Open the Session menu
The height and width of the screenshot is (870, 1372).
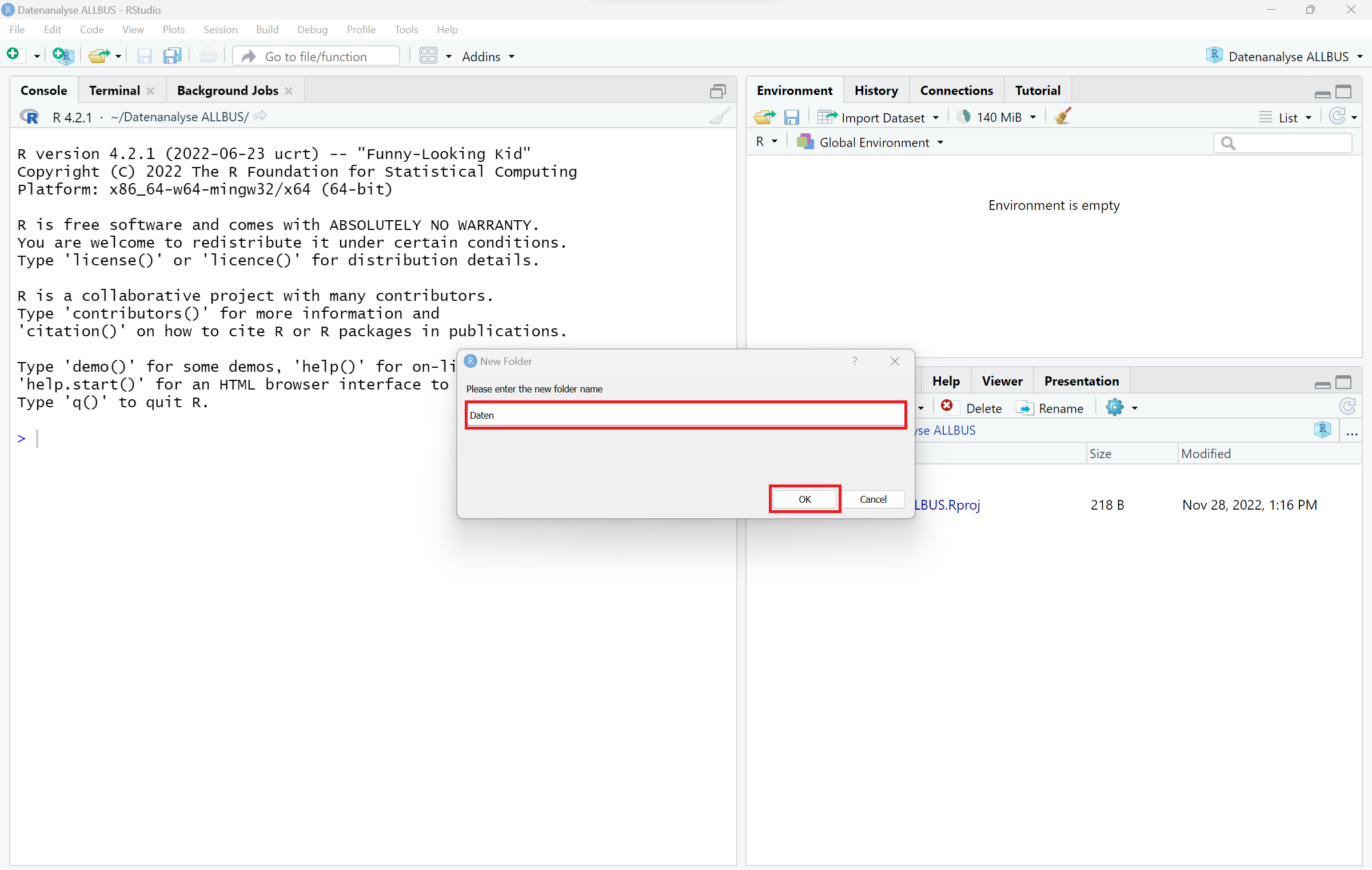click(x=220, y=30)
